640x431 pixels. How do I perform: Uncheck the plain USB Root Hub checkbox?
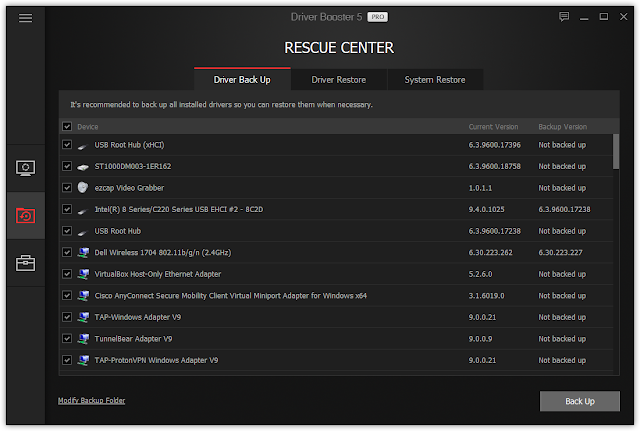coord(67,231)
